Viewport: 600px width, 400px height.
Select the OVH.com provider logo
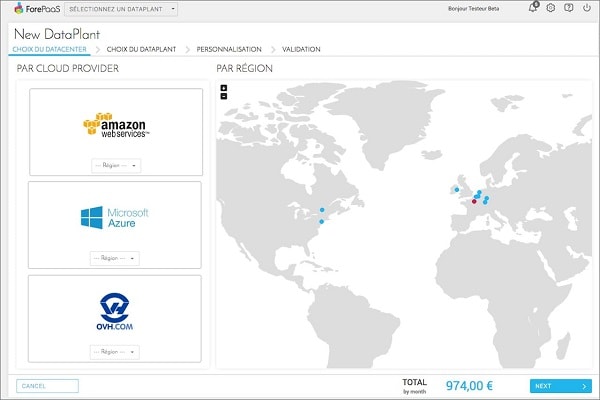[114, 312]
